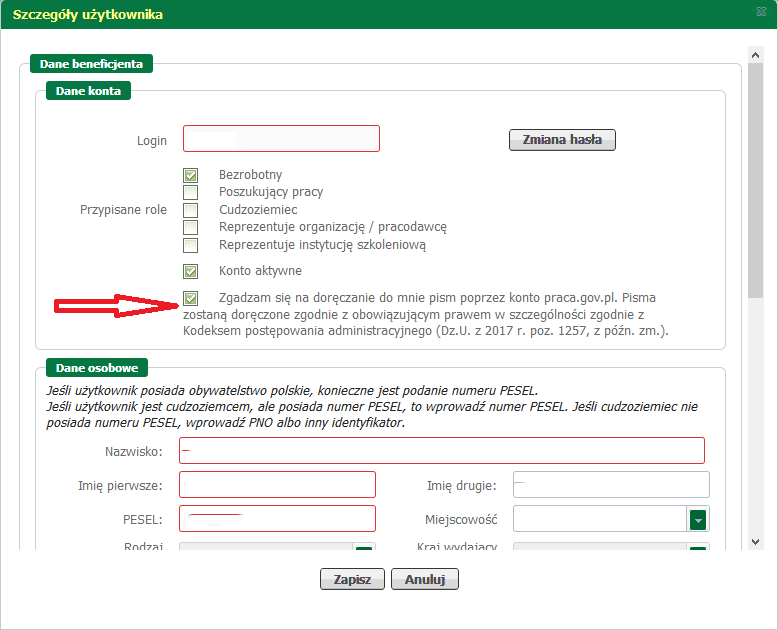Click the scrollbar up arrow
Viewport: 778px width, 630px height.
[756, 55]
